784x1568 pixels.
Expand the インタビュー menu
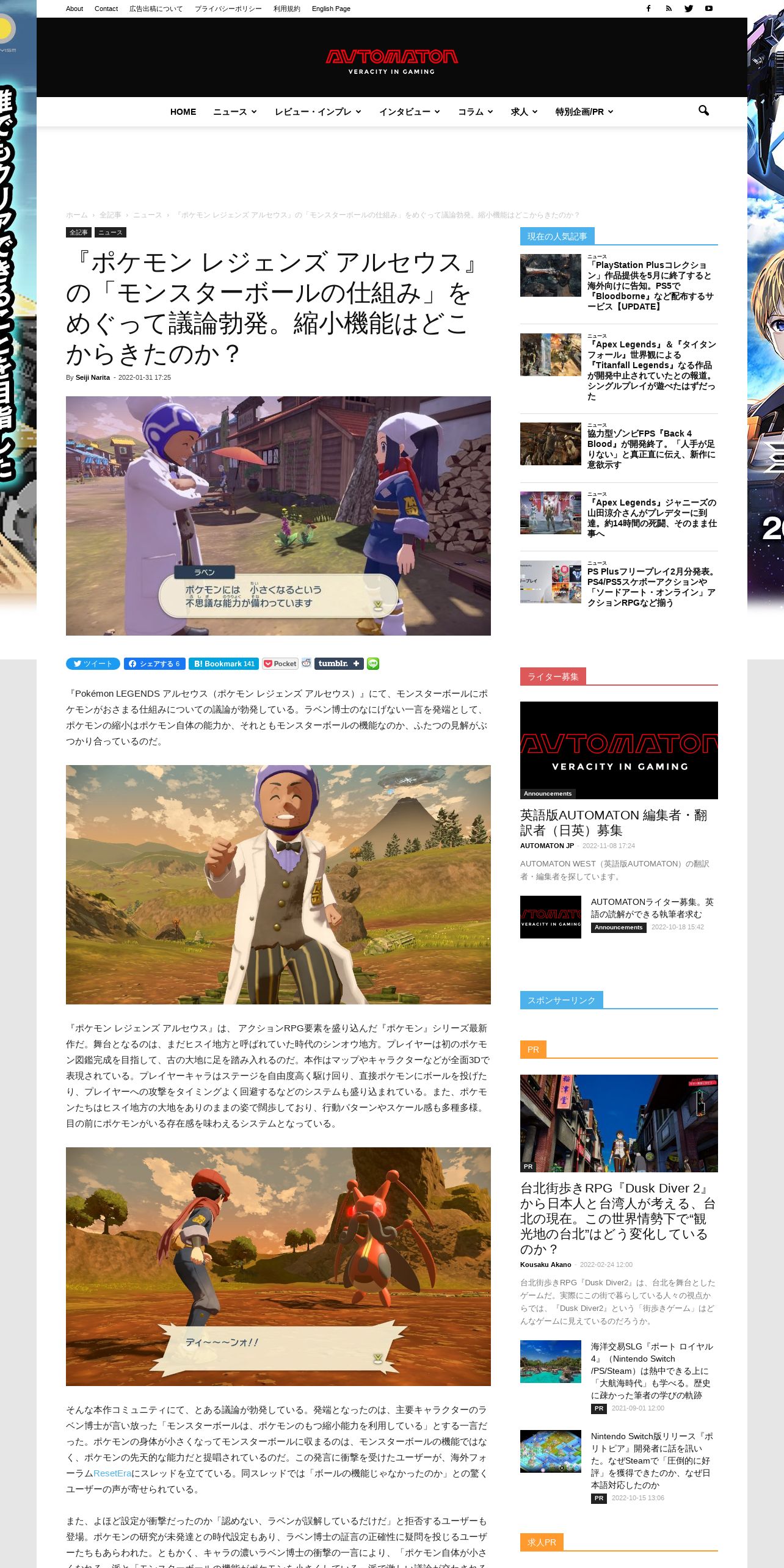pos(409,112)
